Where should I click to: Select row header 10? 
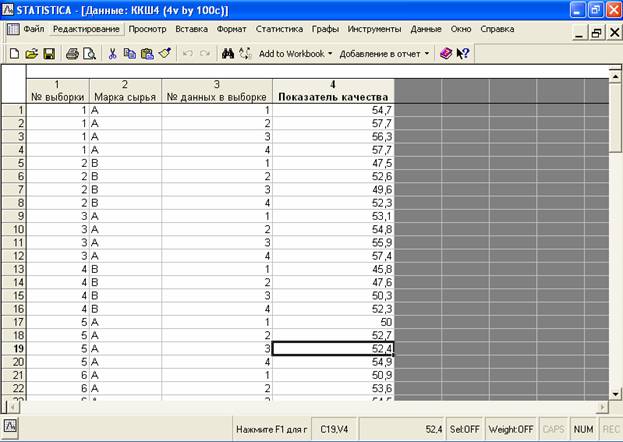pyautogui.click(x=14, y=229)
